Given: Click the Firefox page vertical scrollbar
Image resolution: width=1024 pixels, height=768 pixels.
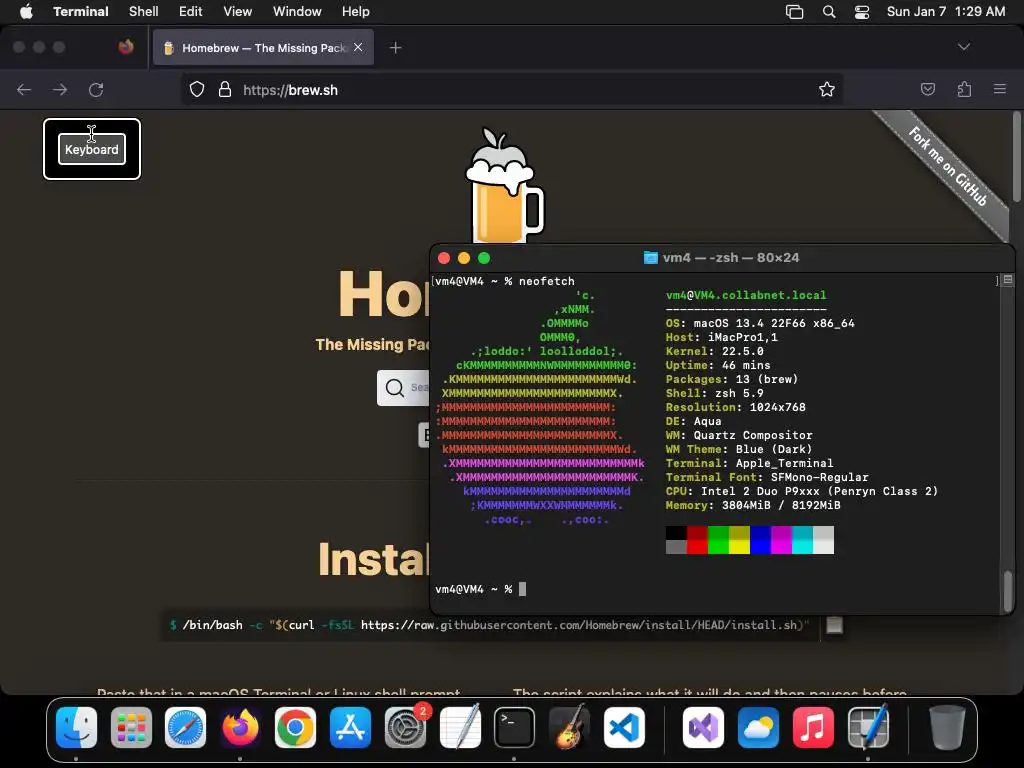Looking at the screenshot, I should 1016,157.
